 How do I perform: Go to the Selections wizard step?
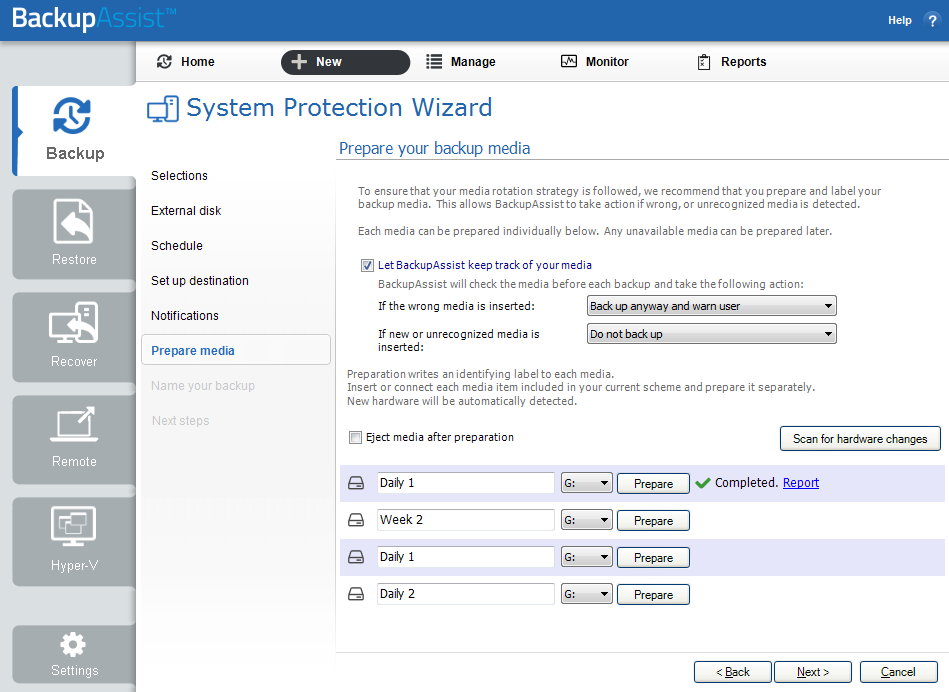(179, 176)
